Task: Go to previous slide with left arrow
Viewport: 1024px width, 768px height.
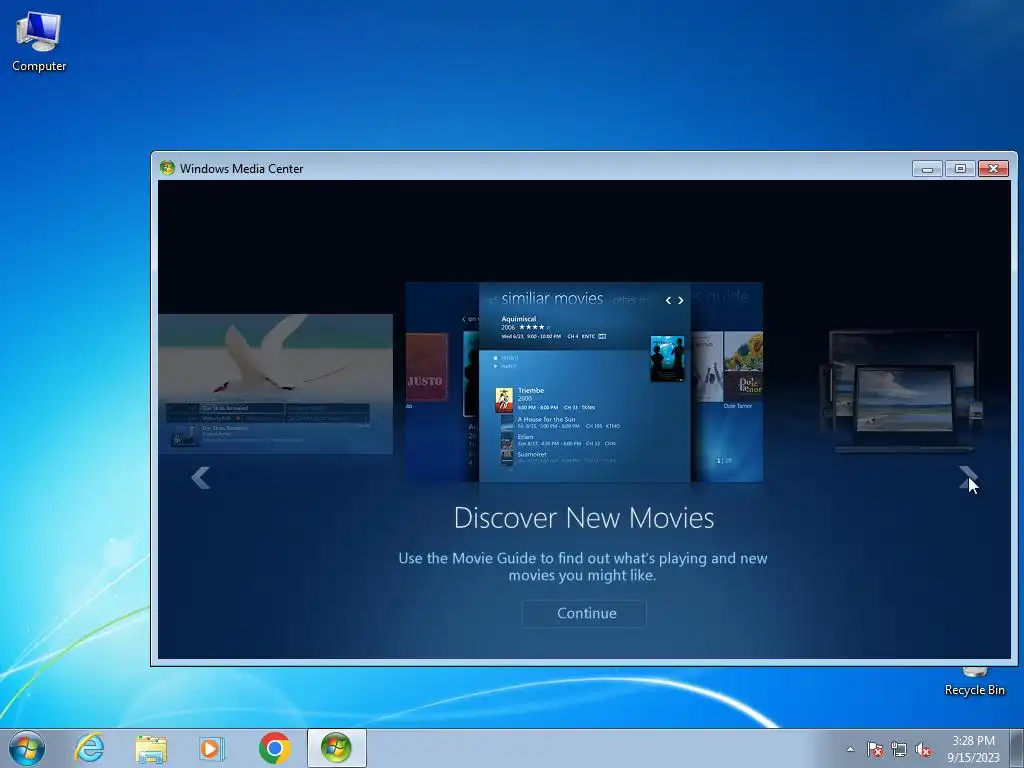Action: [x=200, y=477]
